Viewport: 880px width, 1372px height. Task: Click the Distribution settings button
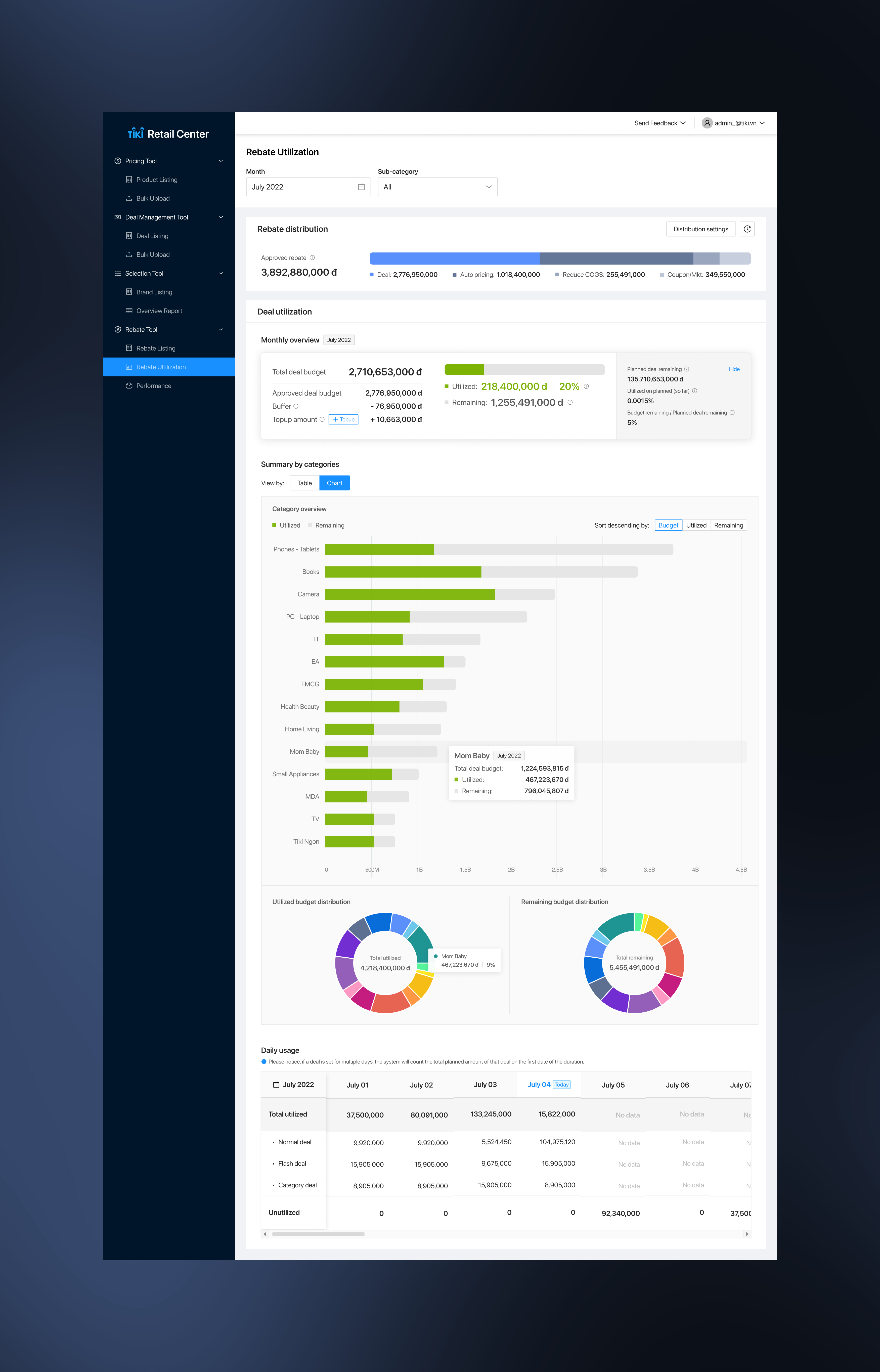tap(700, 229)
